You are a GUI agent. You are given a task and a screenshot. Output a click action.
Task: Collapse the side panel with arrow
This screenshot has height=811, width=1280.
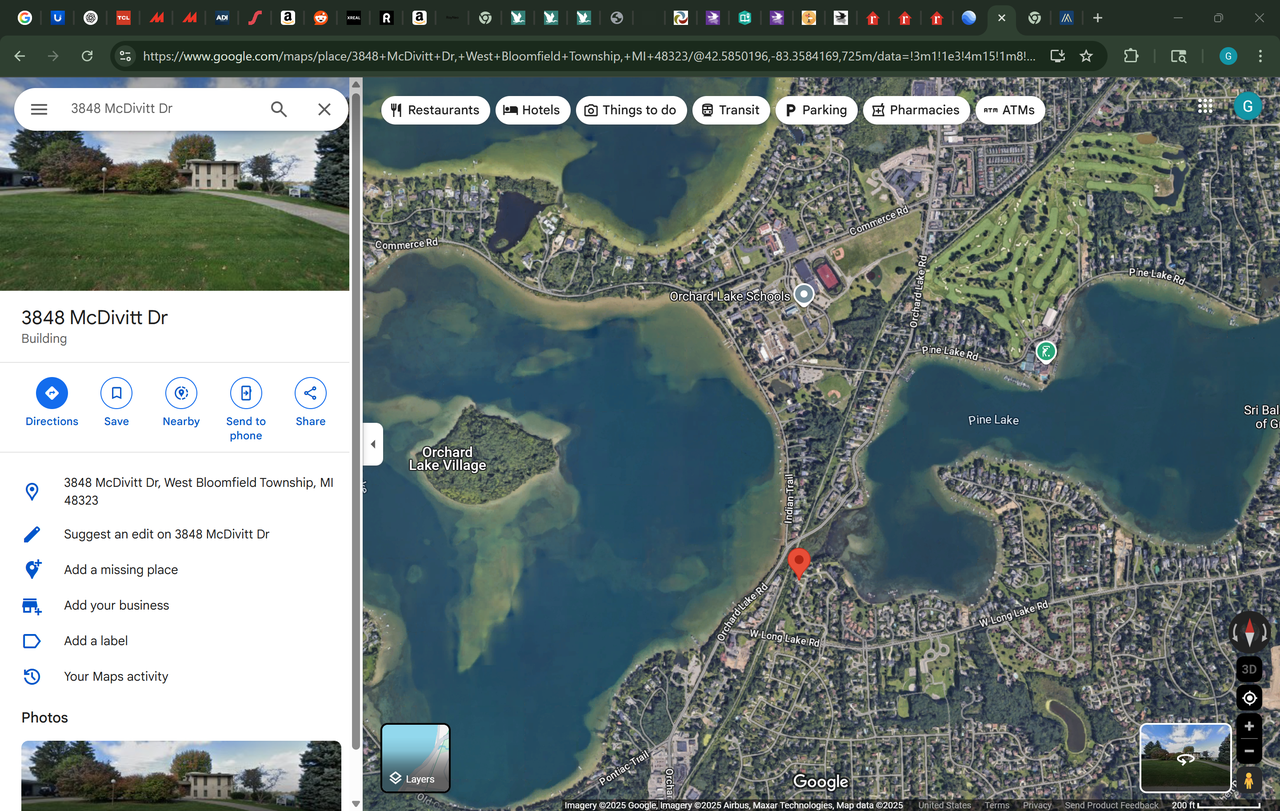(373, 444)
